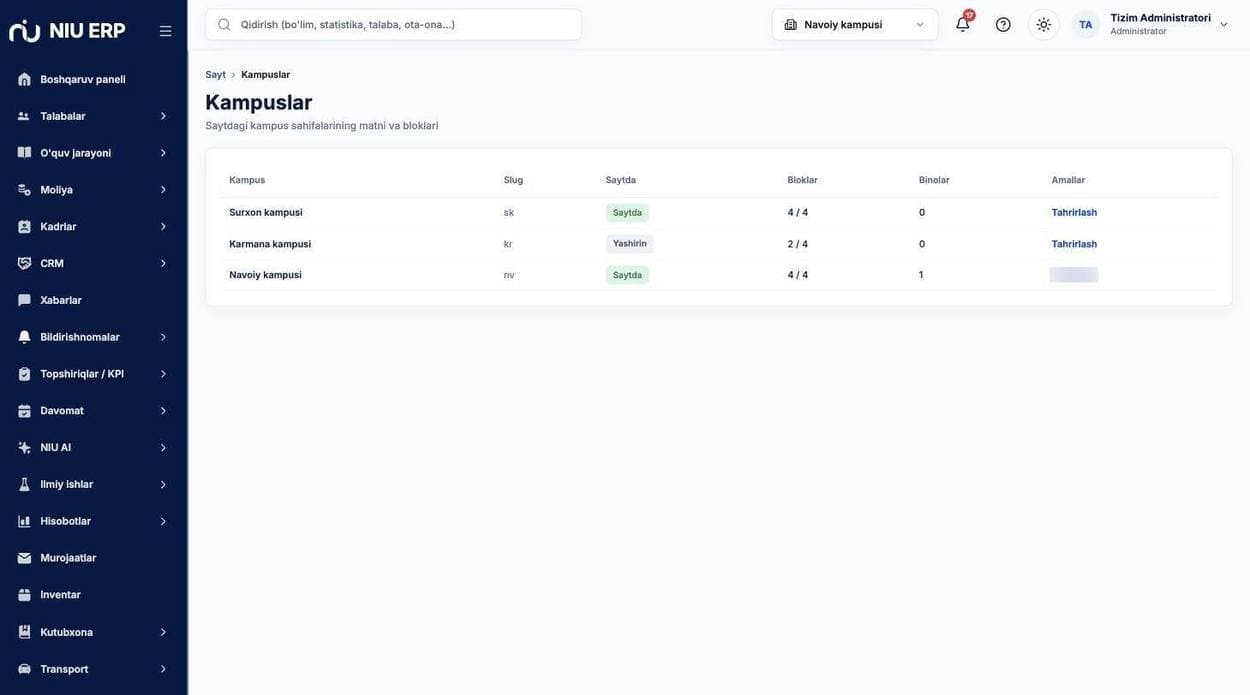
Task: Click the O'quv jarayoni book icon
Action: (x=24, y=153)
